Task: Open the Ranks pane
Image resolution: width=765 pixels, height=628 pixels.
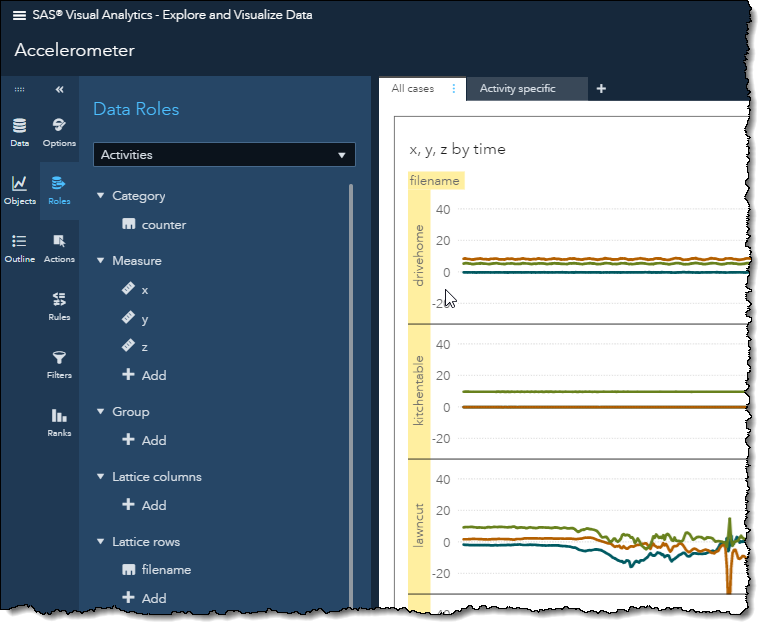Action: click(x=59, y=423)
